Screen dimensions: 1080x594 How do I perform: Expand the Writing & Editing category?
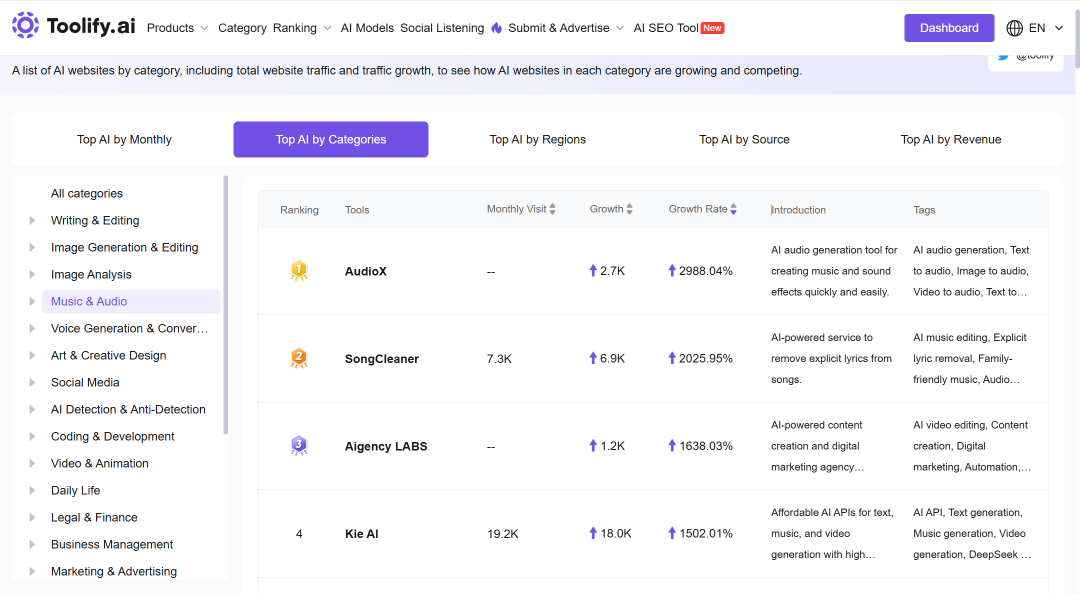click(32, 221)
